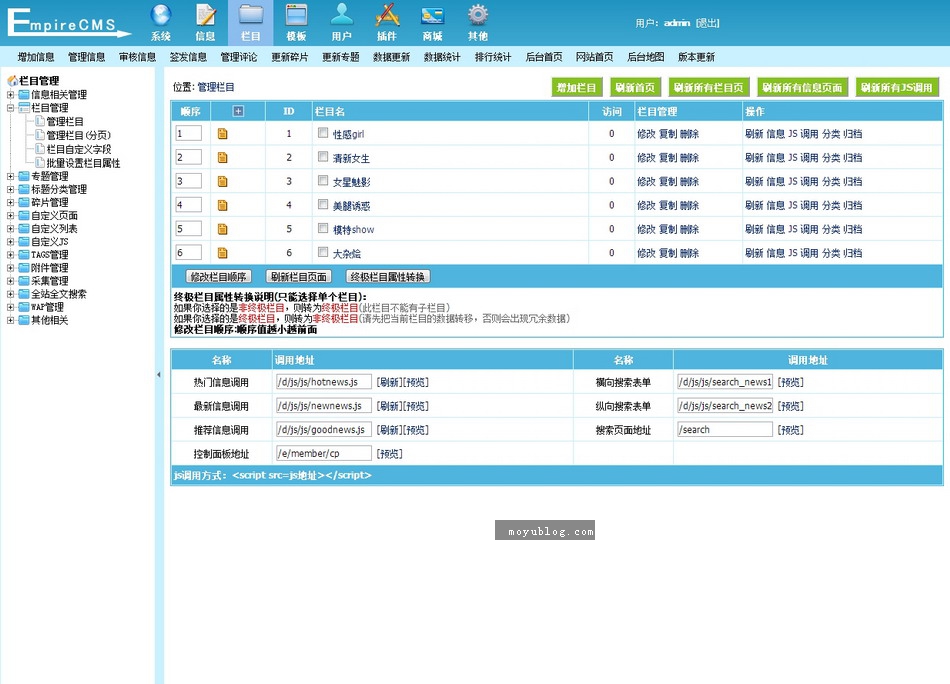Open the 插件 tools icon in the header
This screenshot has width=950, height=684.
(387, 15)
